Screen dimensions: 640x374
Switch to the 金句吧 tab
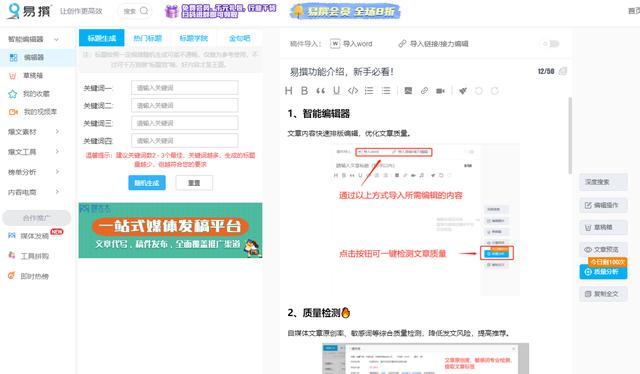click(x=240, y=38)
